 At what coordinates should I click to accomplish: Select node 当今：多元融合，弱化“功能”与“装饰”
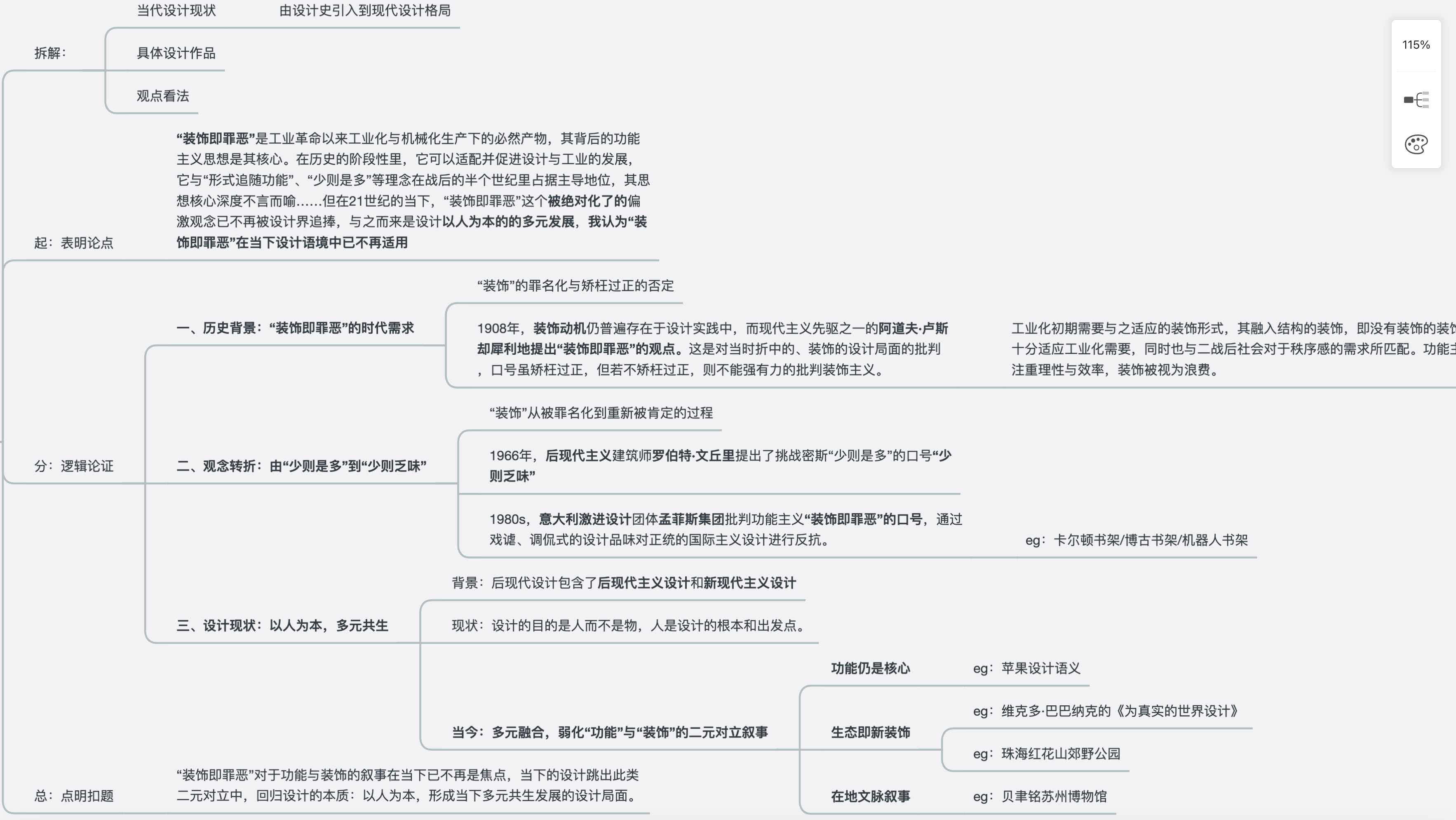[610, 732]
